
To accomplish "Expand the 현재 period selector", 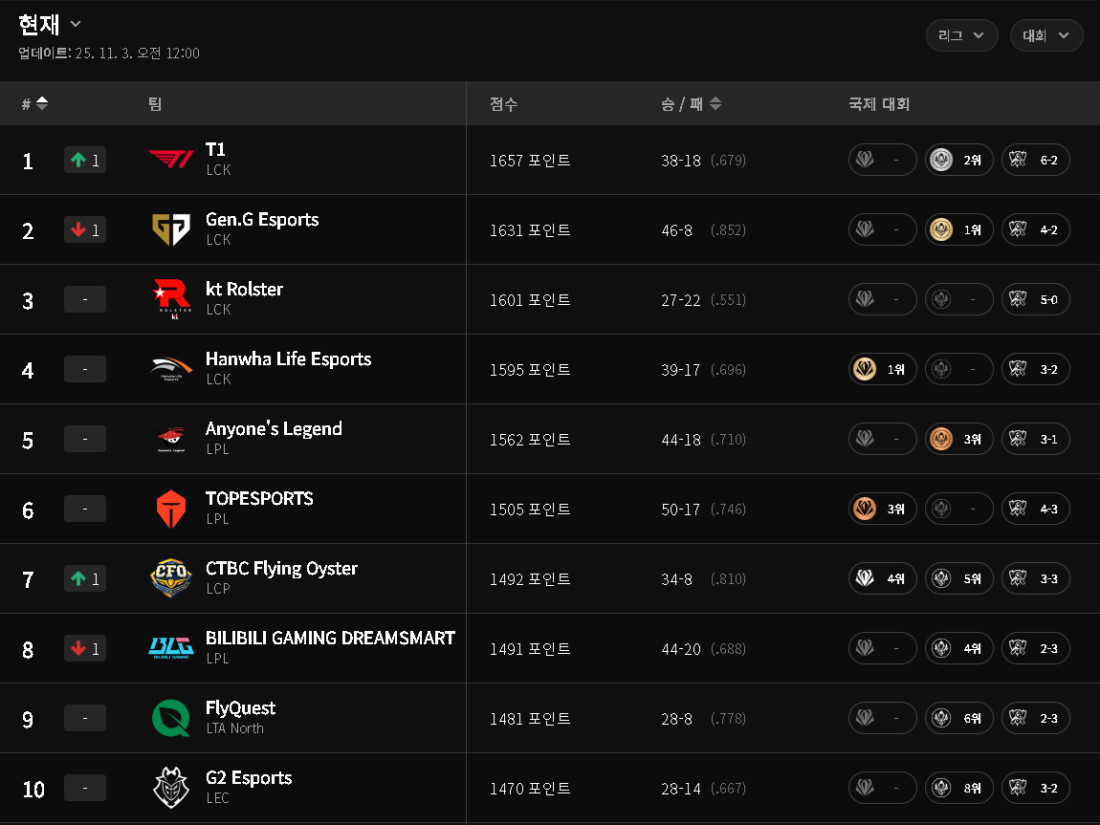I will pos(50,24).
